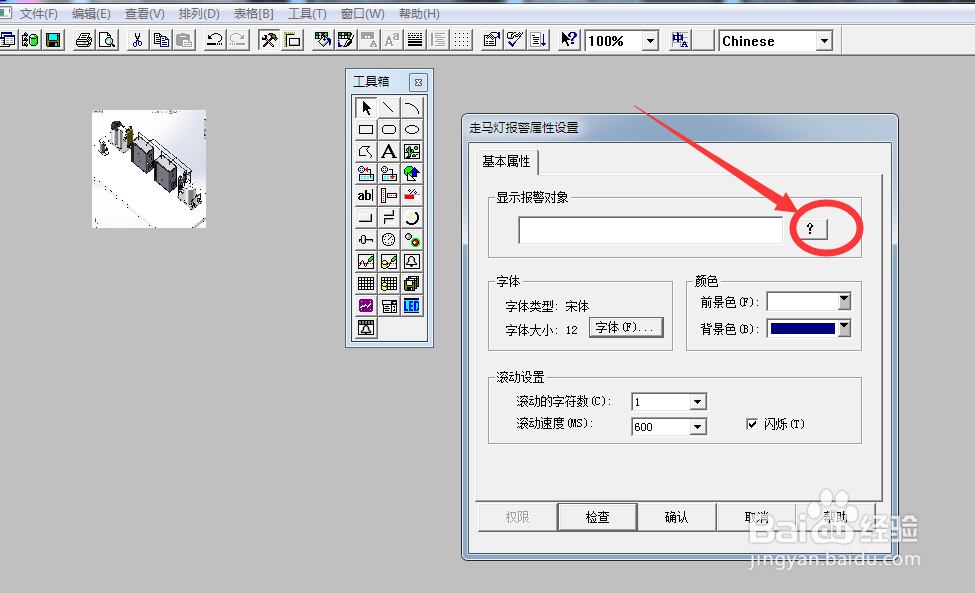Select the historical curve tool

pos(389,262)
